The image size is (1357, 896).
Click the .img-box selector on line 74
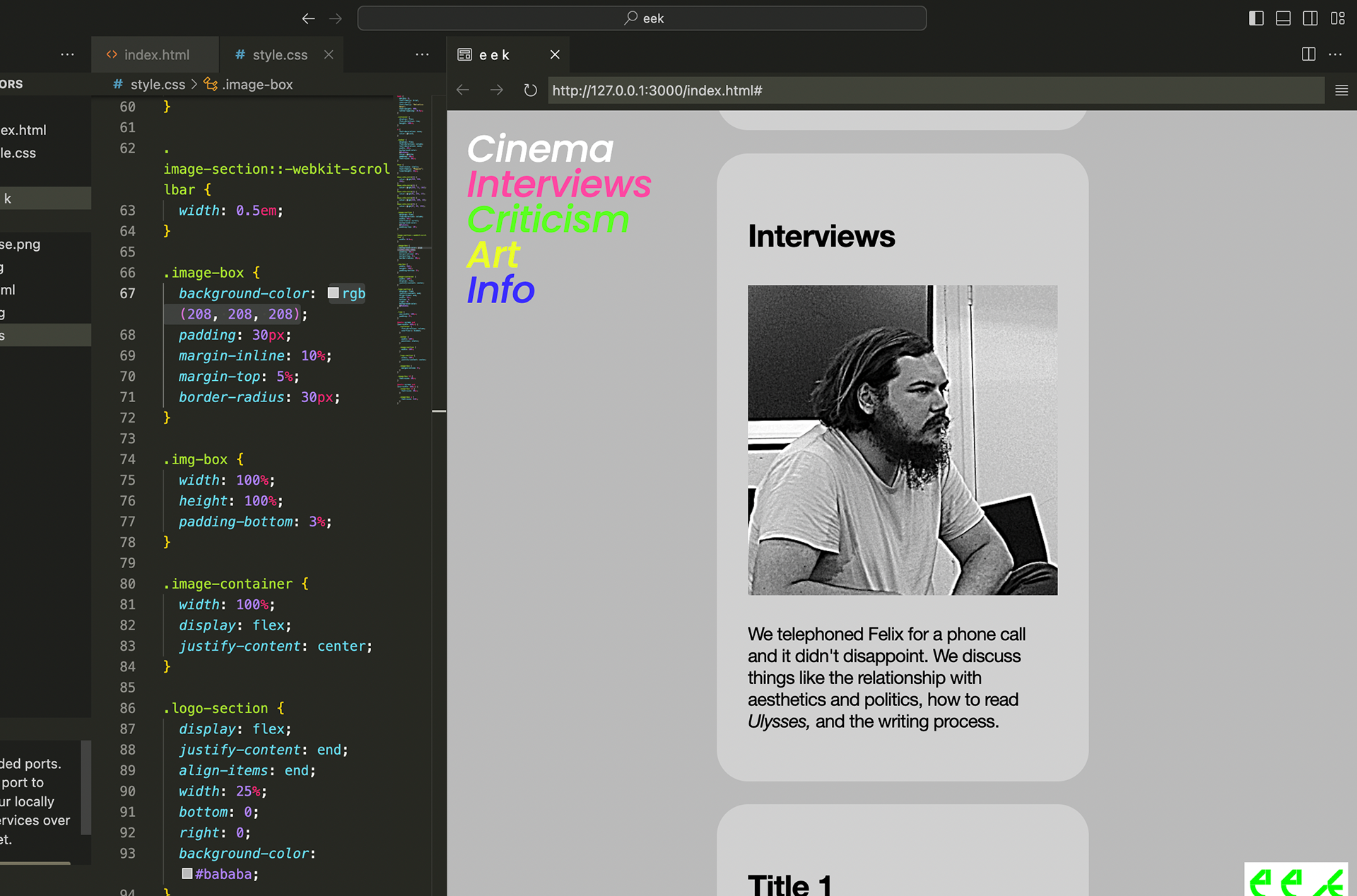196,459
